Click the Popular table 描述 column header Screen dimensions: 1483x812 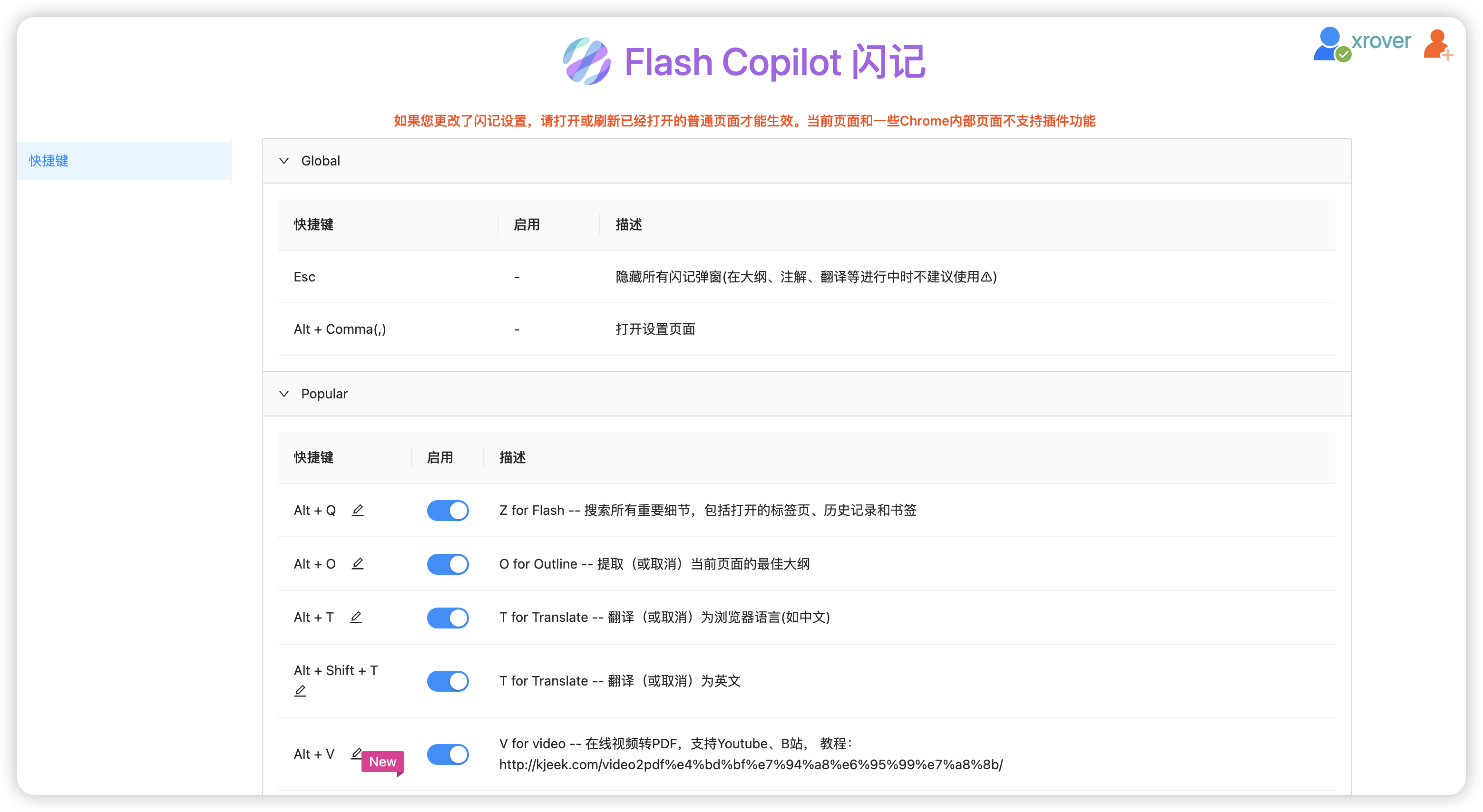coord(512,457)
